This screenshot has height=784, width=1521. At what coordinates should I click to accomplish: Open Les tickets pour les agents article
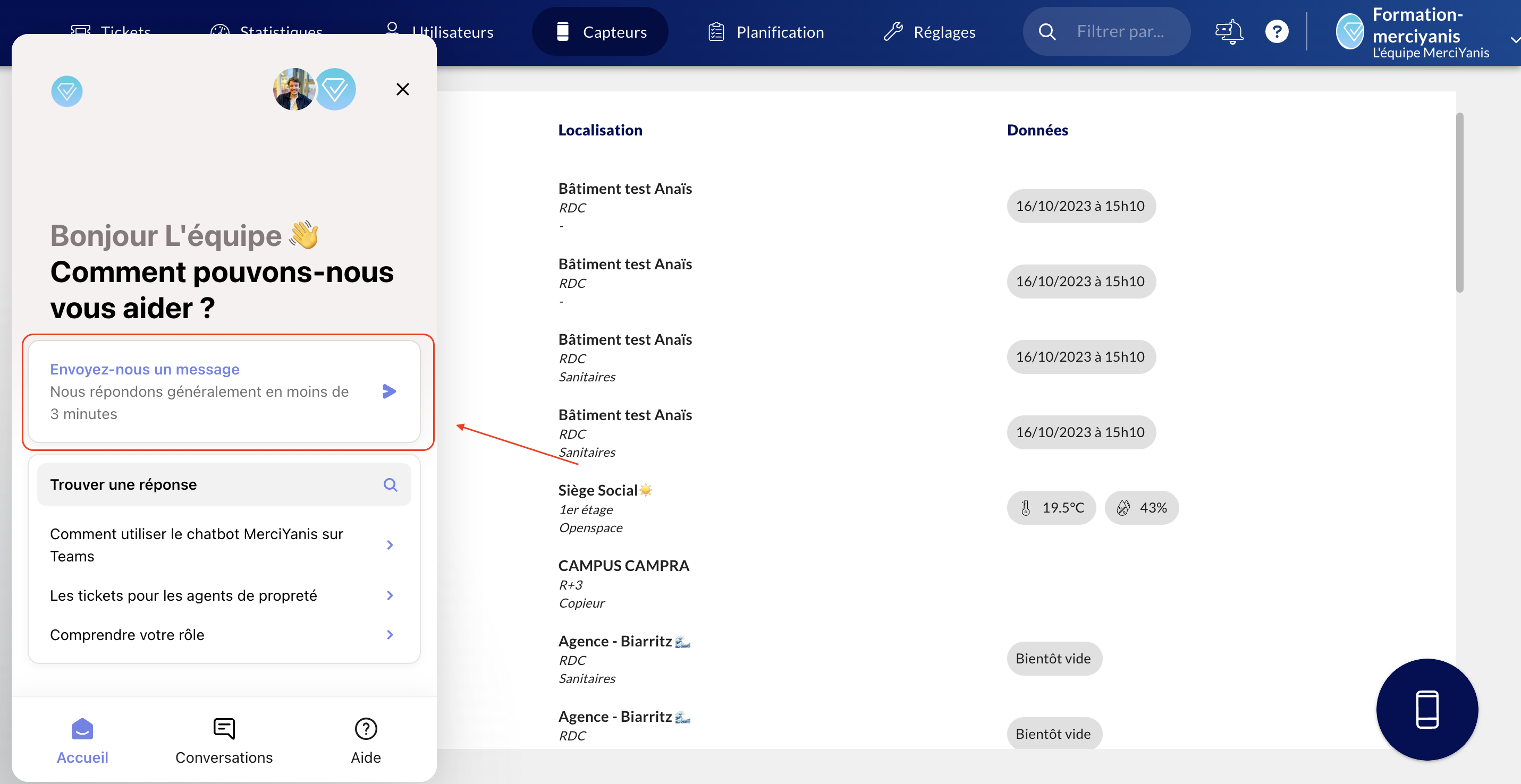click(x=224, y=595)
